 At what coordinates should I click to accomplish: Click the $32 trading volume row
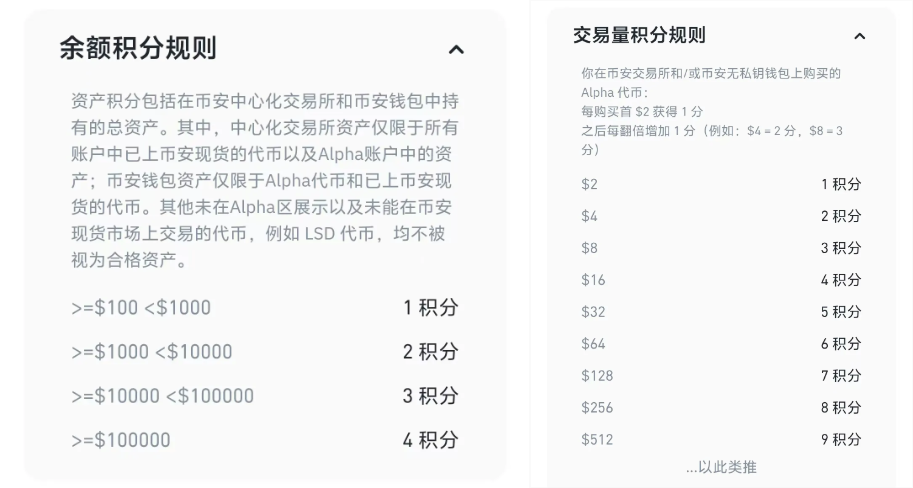(x=593, y=312)
